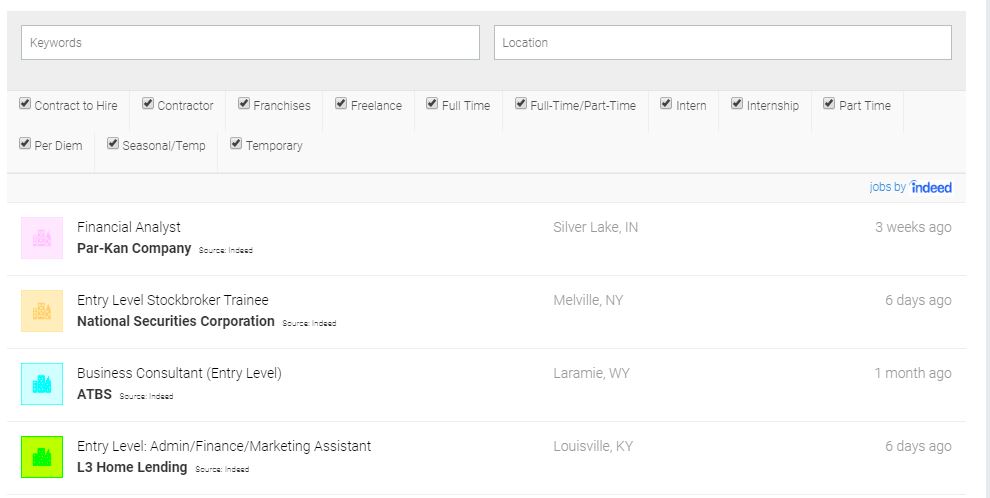Click 'Source: Indeed' beside L3 Home Lending
The image size is (990, 498).
point(222,470)
